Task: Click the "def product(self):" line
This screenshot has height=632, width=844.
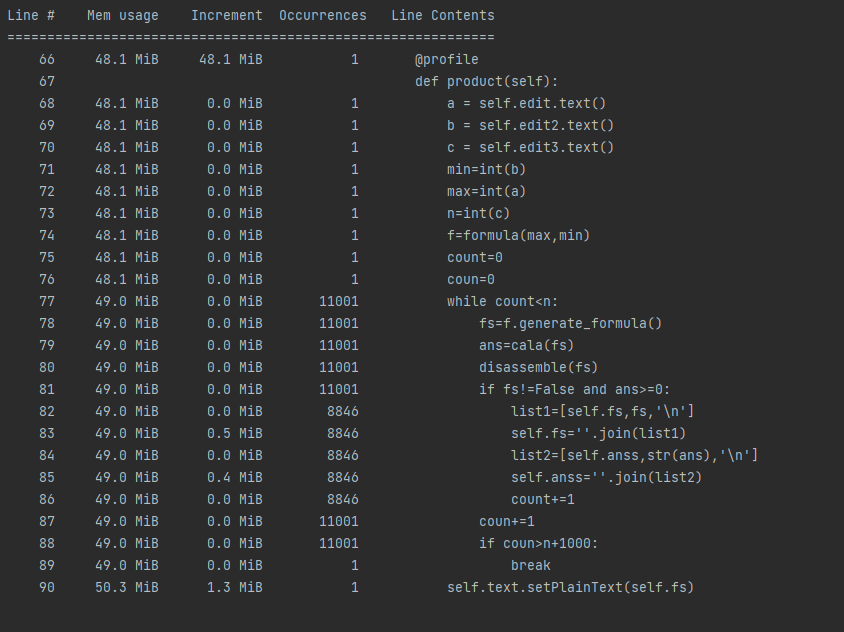Action: [x=487, y=82]
